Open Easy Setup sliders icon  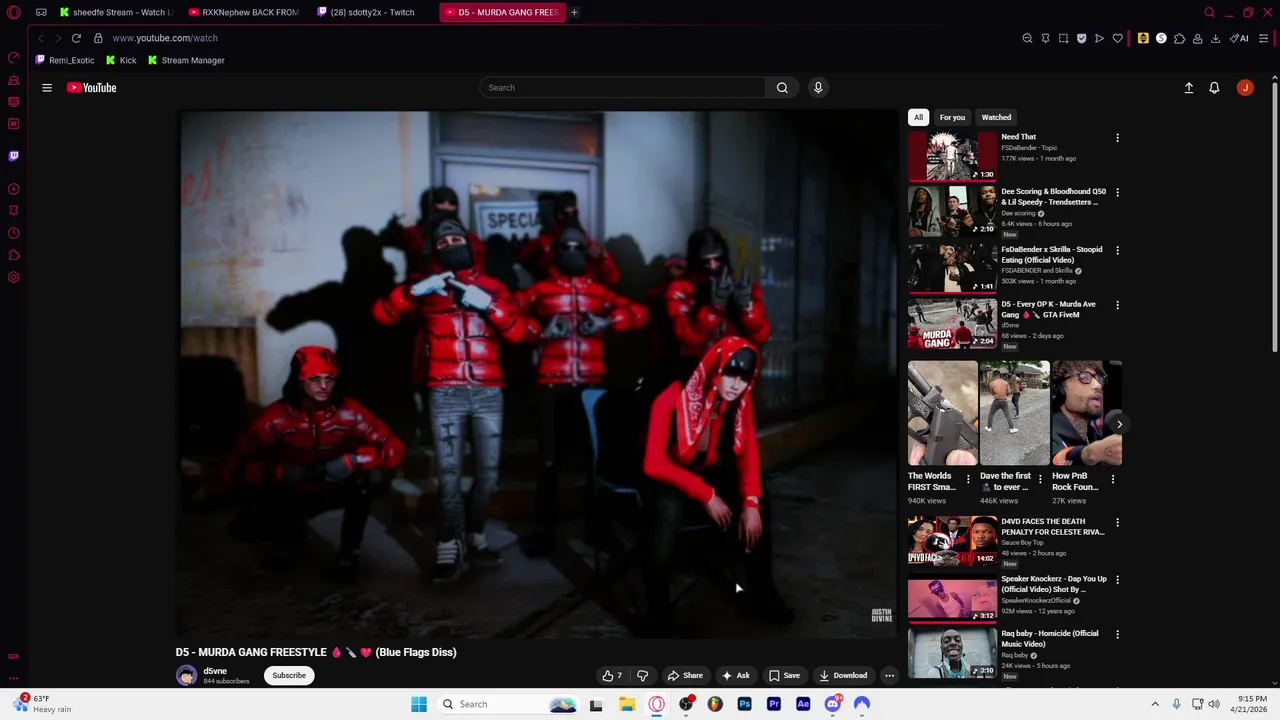point(1264,38)
